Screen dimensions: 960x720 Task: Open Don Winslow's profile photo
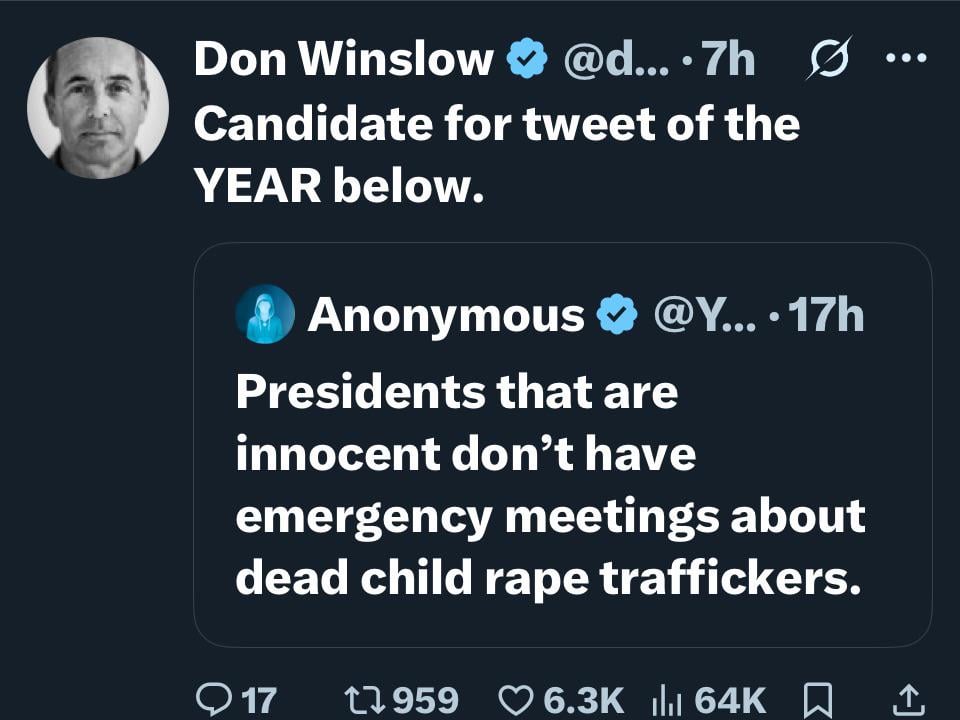pos(98,107)
